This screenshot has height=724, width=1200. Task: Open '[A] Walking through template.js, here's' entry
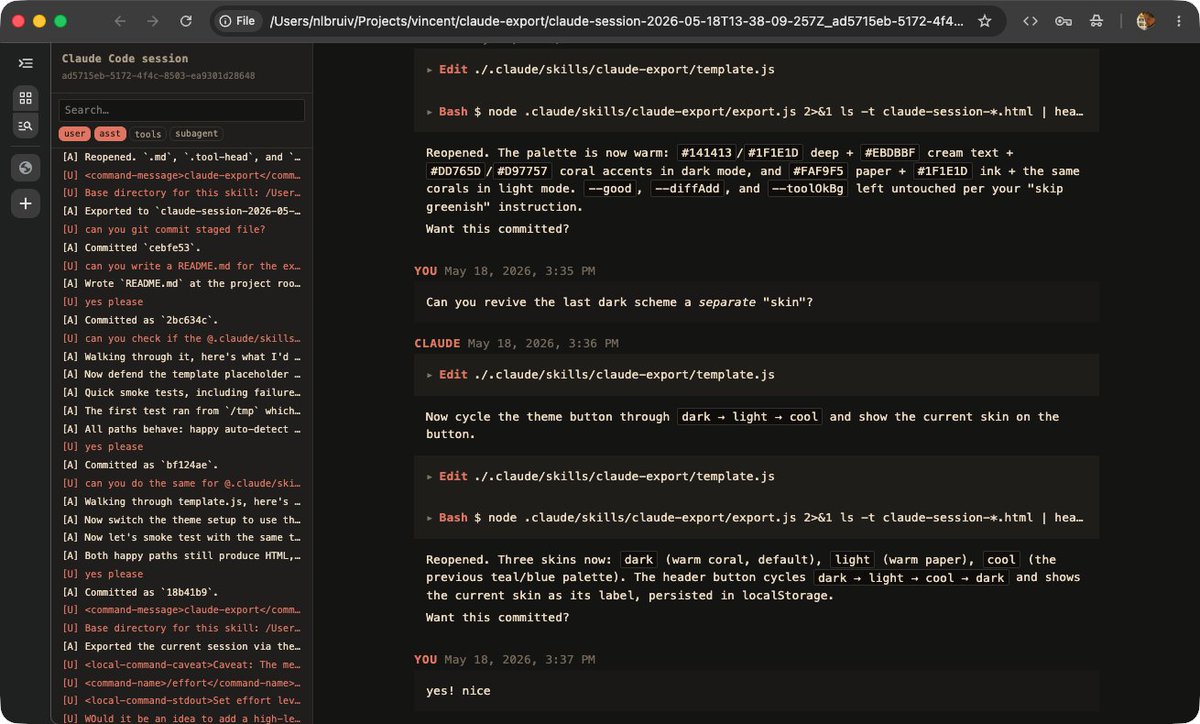coord(182,501)
